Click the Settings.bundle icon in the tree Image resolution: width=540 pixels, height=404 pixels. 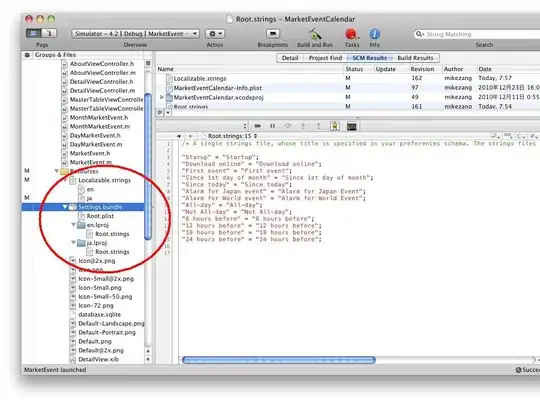(x=73, y=207)
